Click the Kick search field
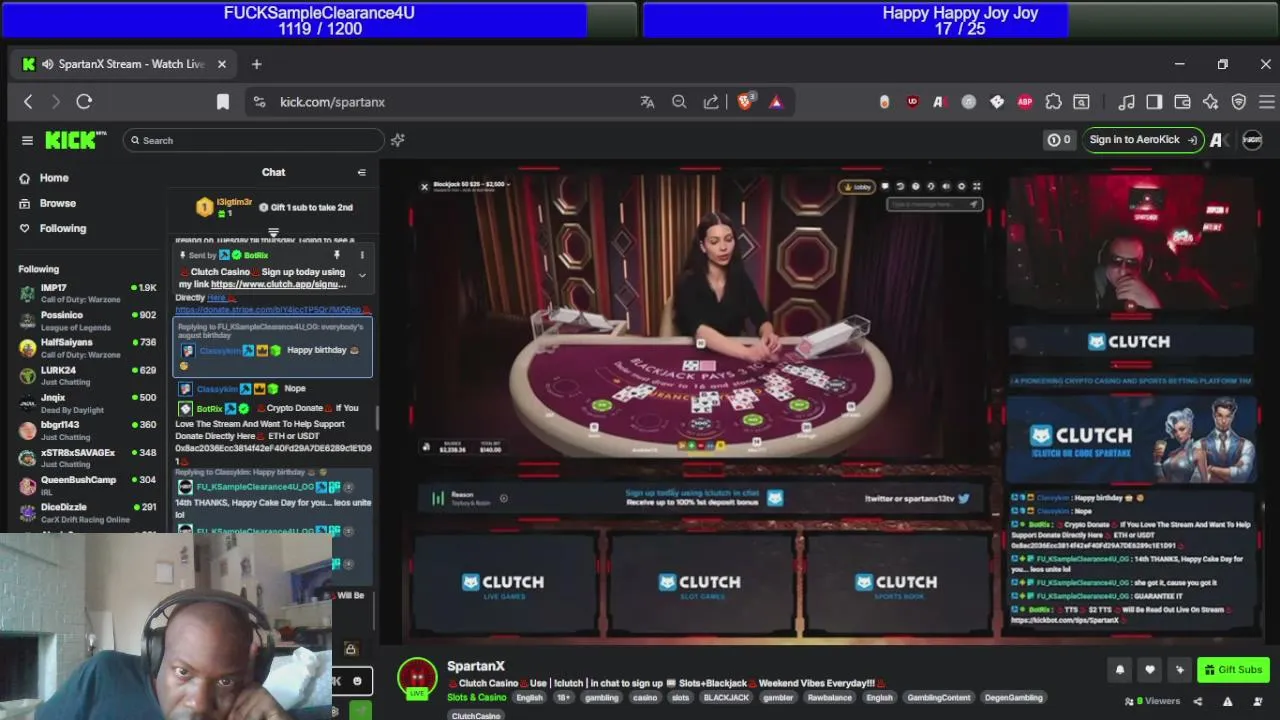This screenshot has height=720, width=1280. click(x=252, y=140)
